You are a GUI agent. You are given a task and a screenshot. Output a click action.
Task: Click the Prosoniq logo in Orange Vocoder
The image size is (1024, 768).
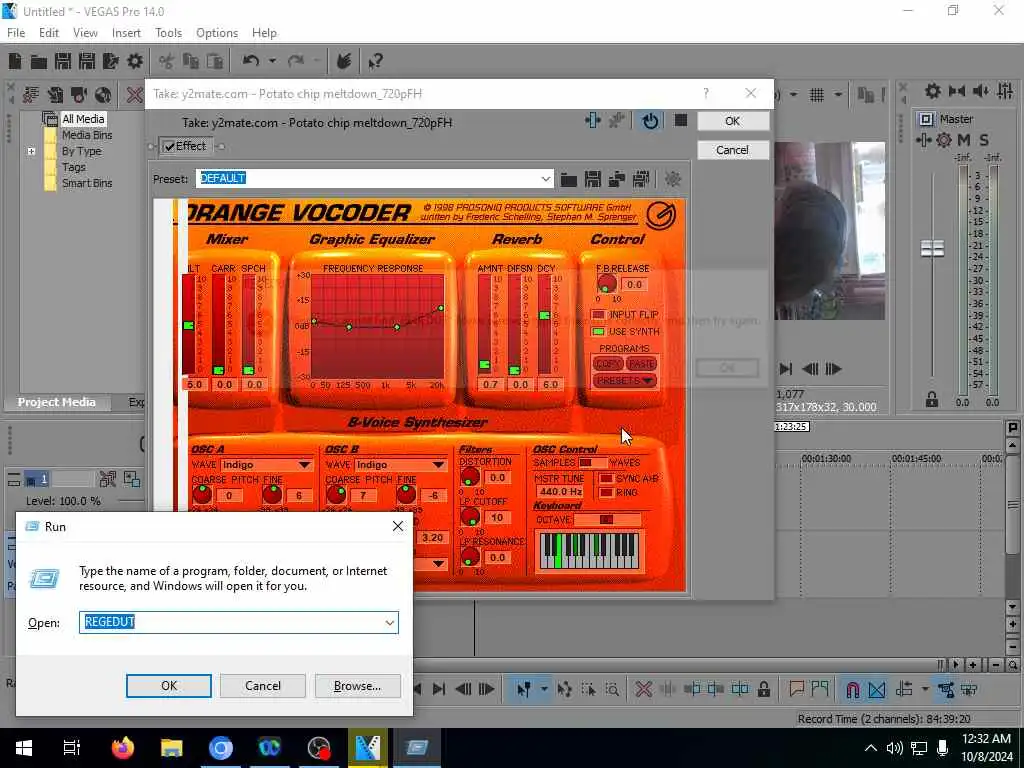pos(661,215)
